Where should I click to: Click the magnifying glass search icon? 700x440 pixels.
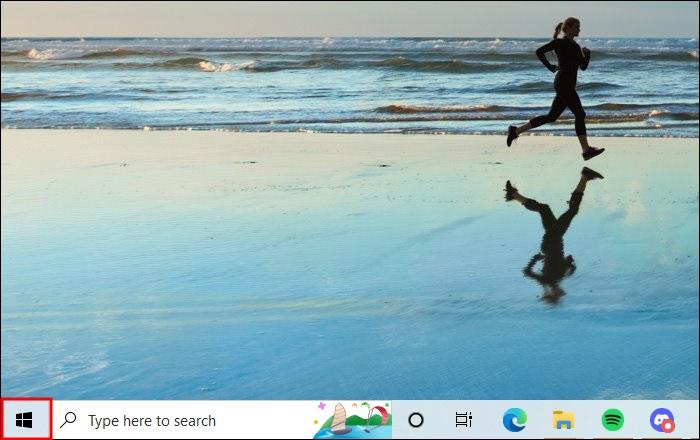click(68, 420)
